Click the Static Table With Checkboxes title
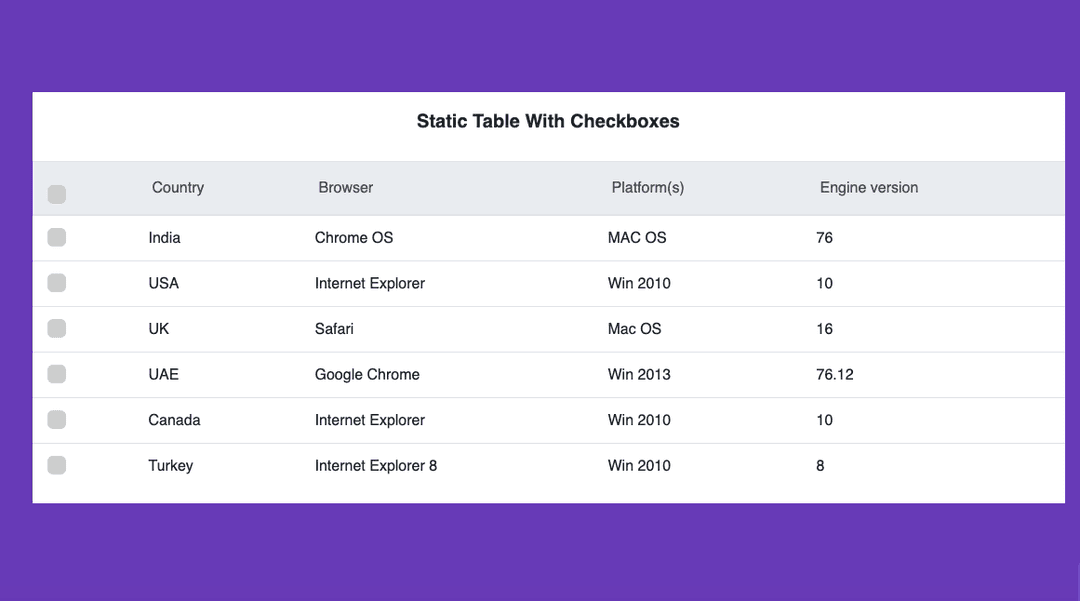Image resolution: width=1080 pixels, height=601 pixels. (548, 121)
